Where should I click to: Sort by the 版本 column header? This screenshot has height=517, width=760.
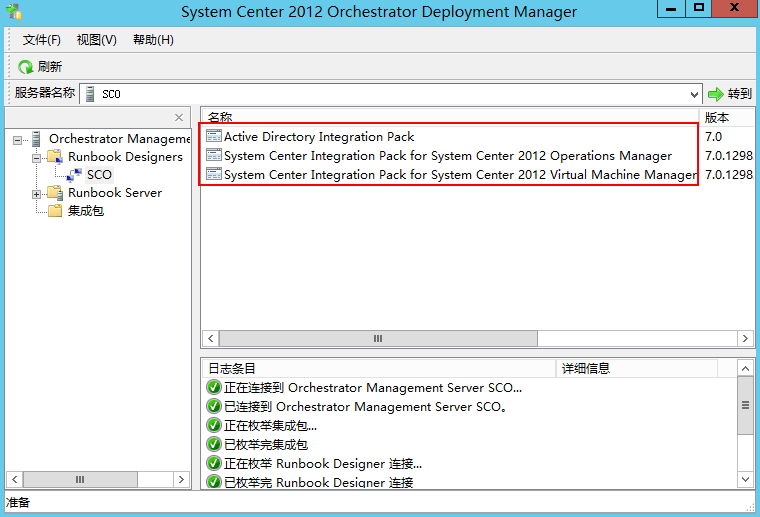[x=727, y=117]
